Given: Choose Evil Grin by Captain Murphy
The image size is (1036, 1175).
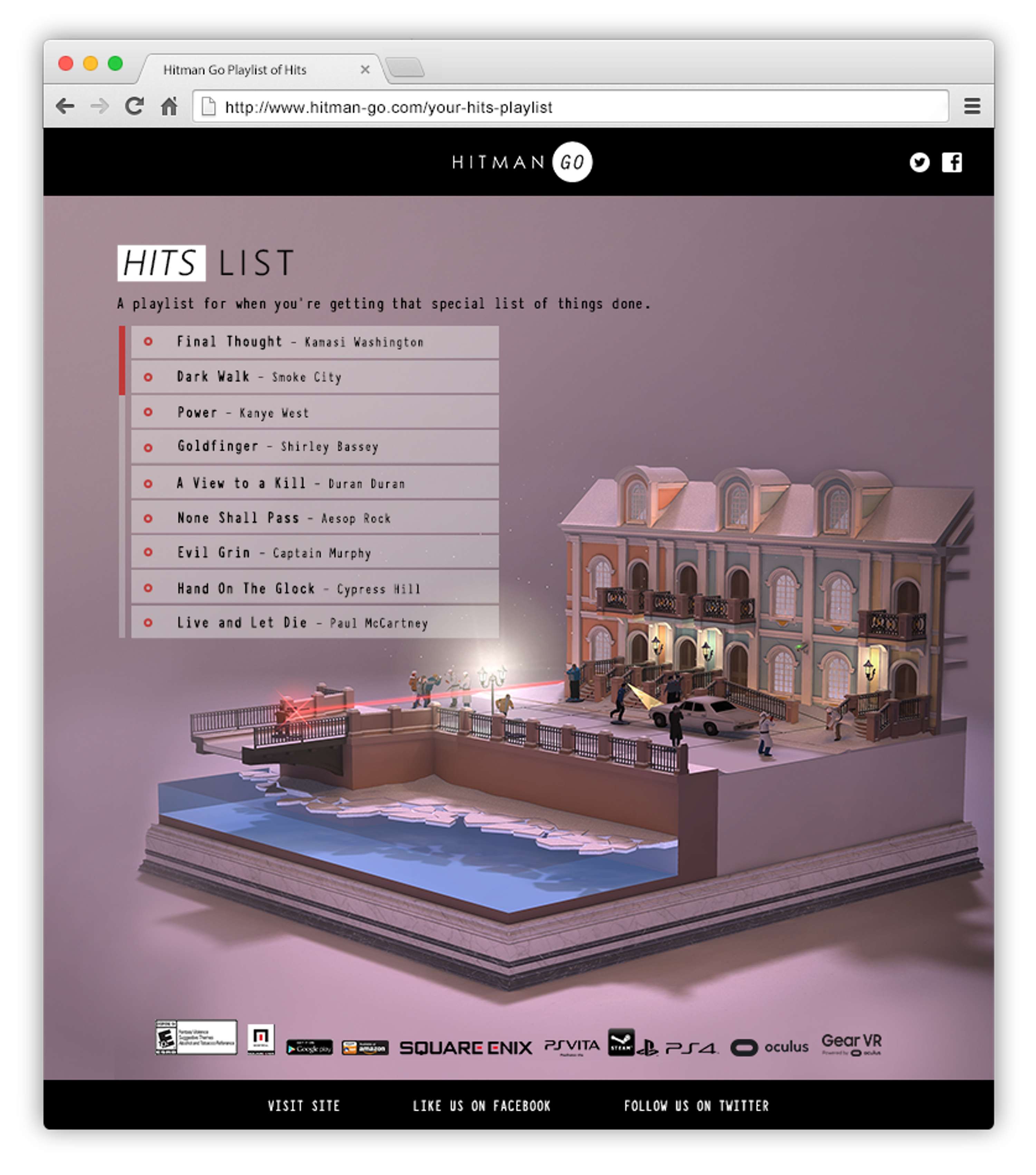Looking at the screenshot, I should 315,552.
